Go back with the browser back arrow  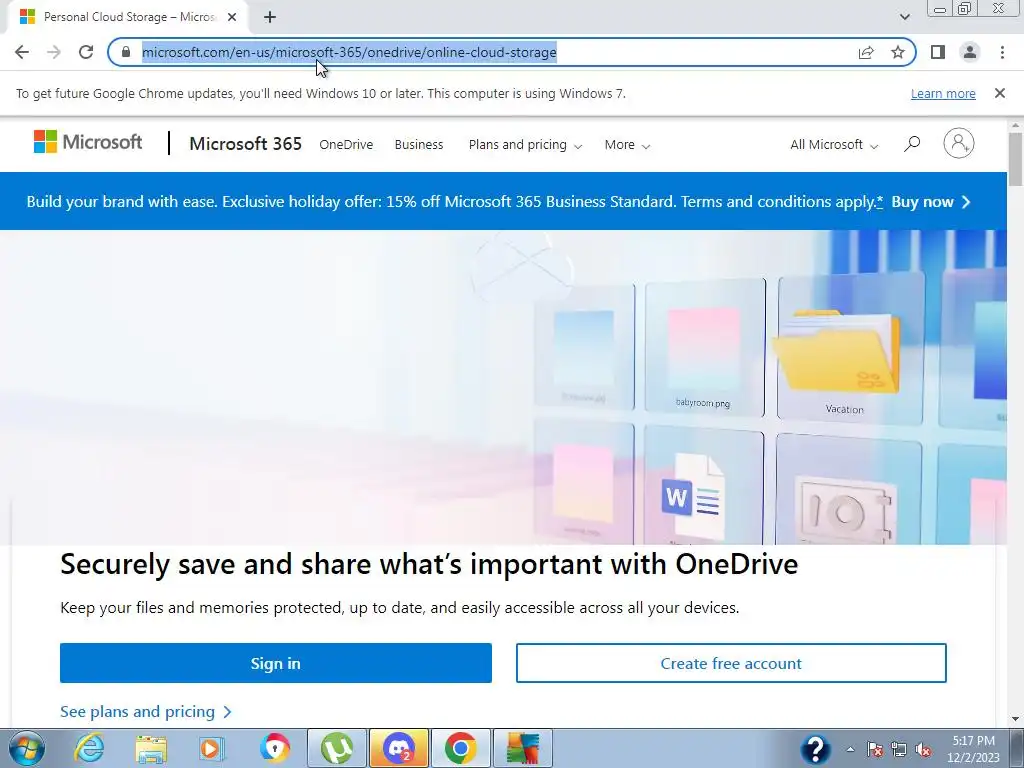pos(22,52)
